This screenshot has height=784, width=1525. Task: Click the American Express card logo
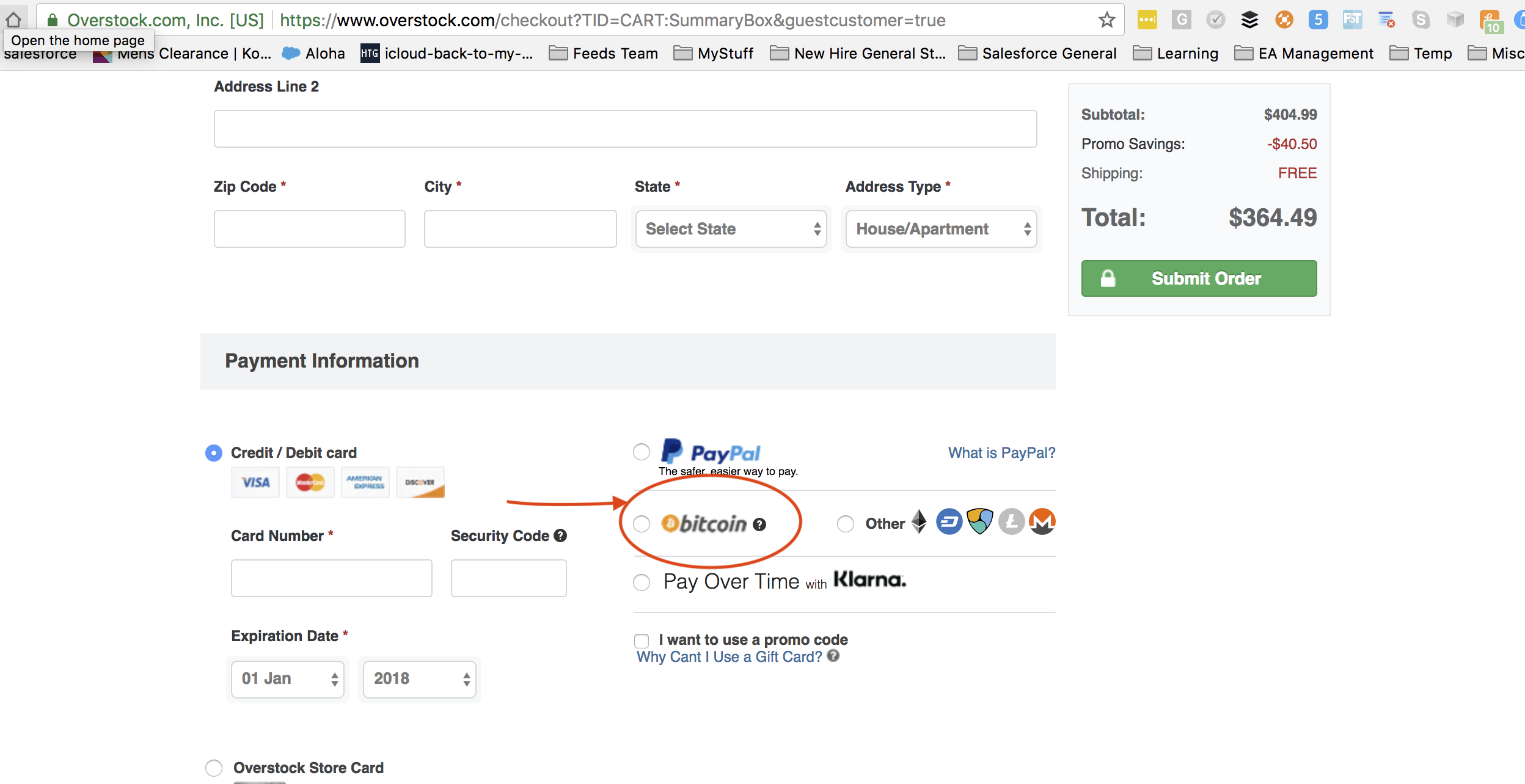[365, 482]
